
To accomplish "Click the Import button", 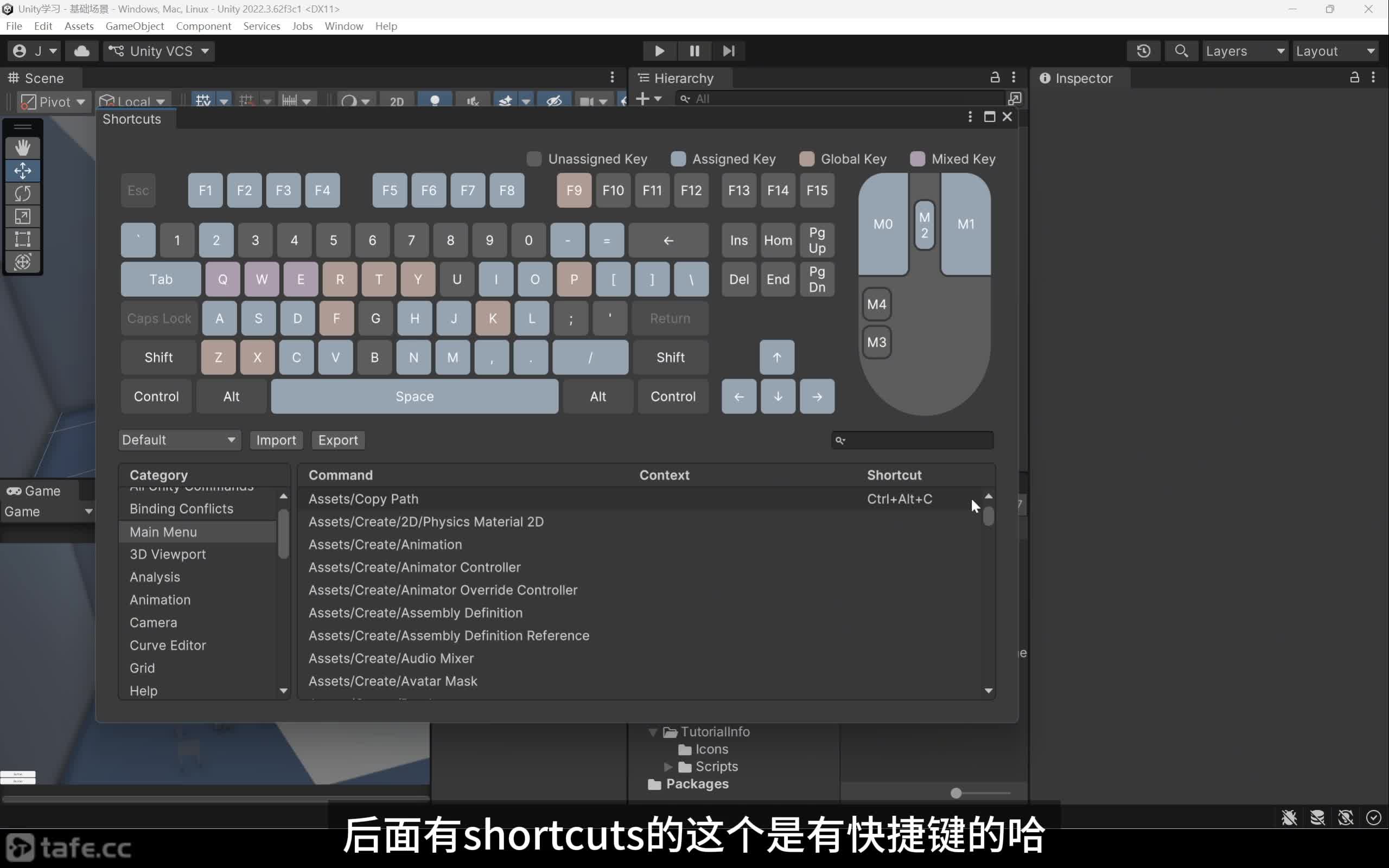I will (276, 441).
